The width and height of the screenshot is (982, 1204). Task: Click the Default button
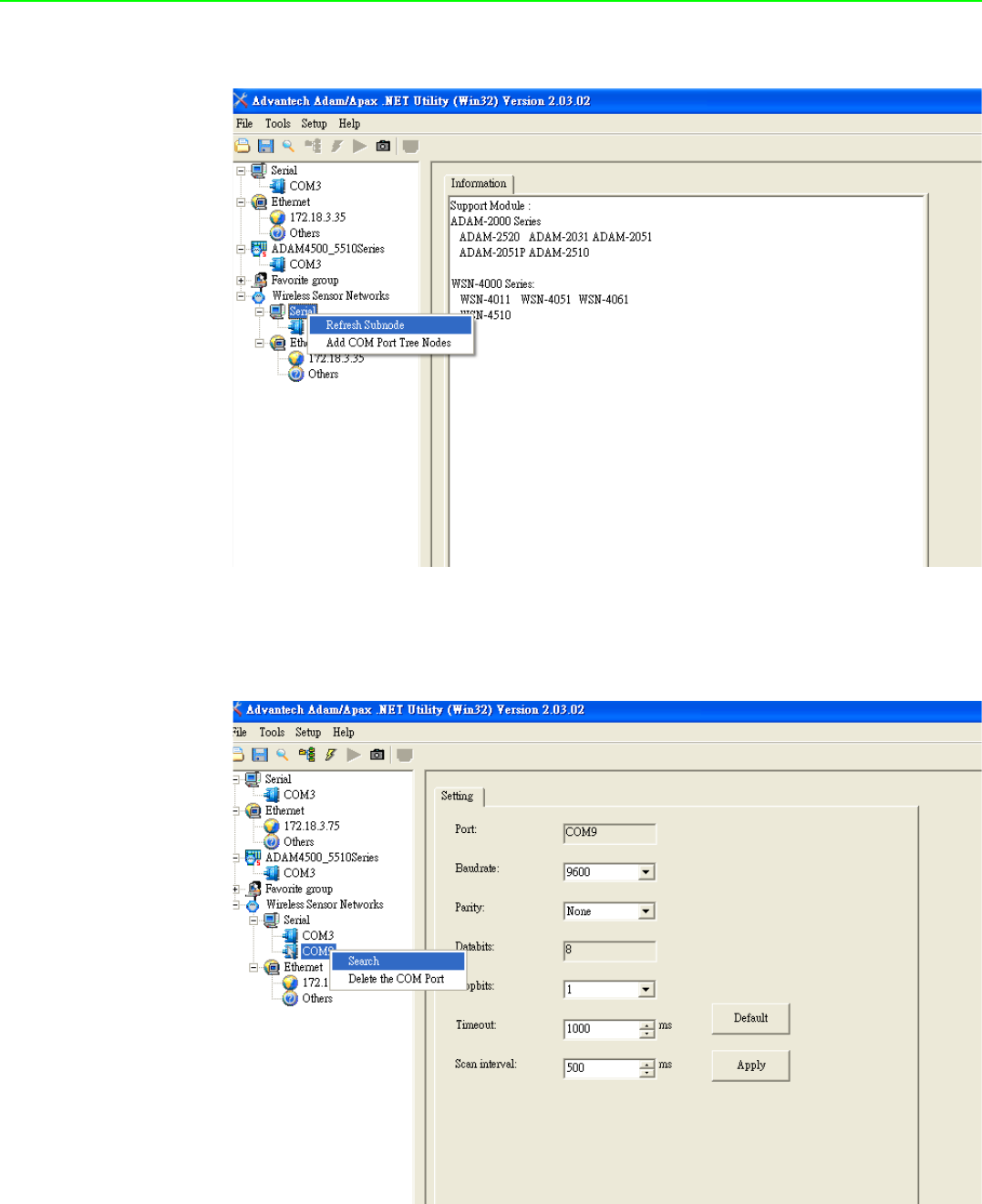pyautogui.click(x=750, y=1019)
